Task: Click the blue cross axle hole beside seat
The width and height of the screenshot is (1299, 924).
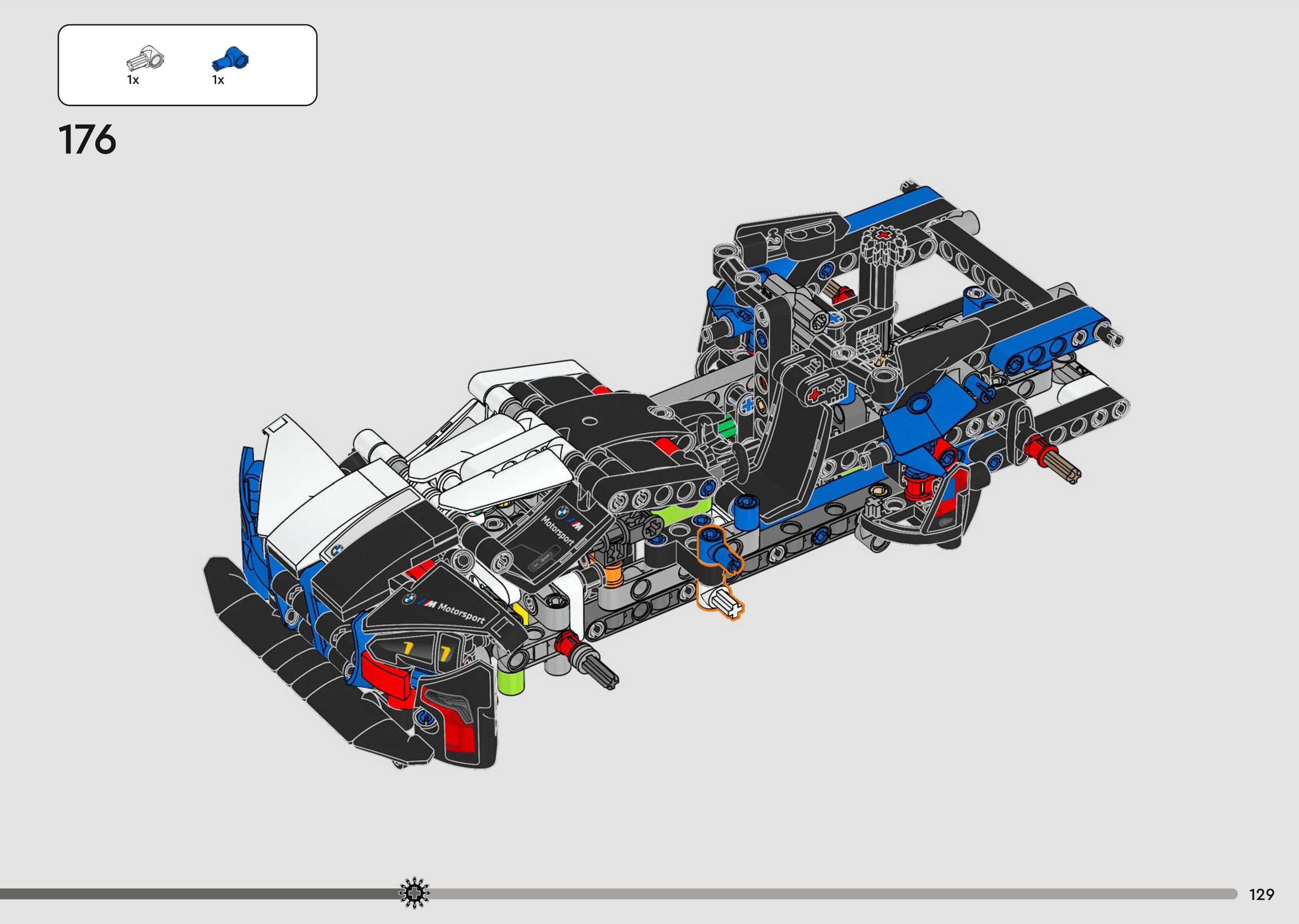Action: [748, 406]
